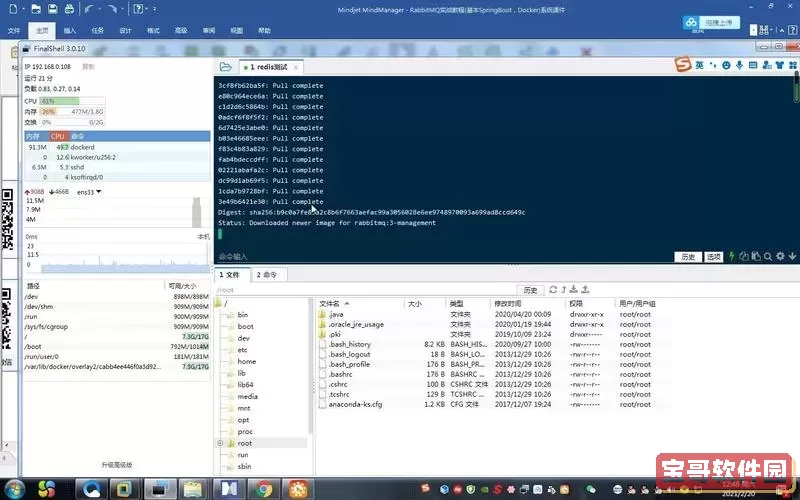
Task: Click the soft keyboard icon on Sogou bar
Action: [x=753, y=65]
